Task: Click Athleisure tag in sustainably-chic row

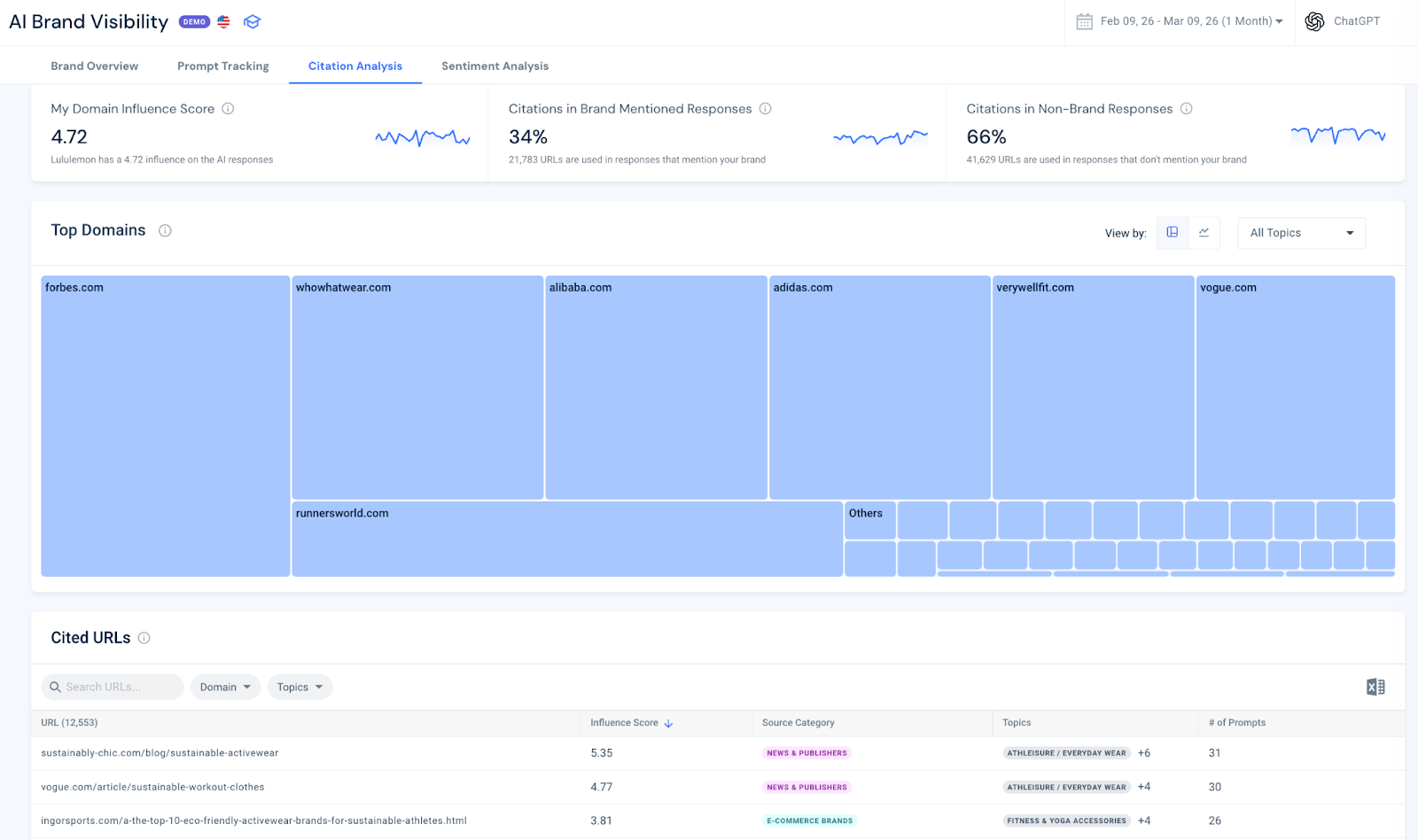Action: point(1066,753)
